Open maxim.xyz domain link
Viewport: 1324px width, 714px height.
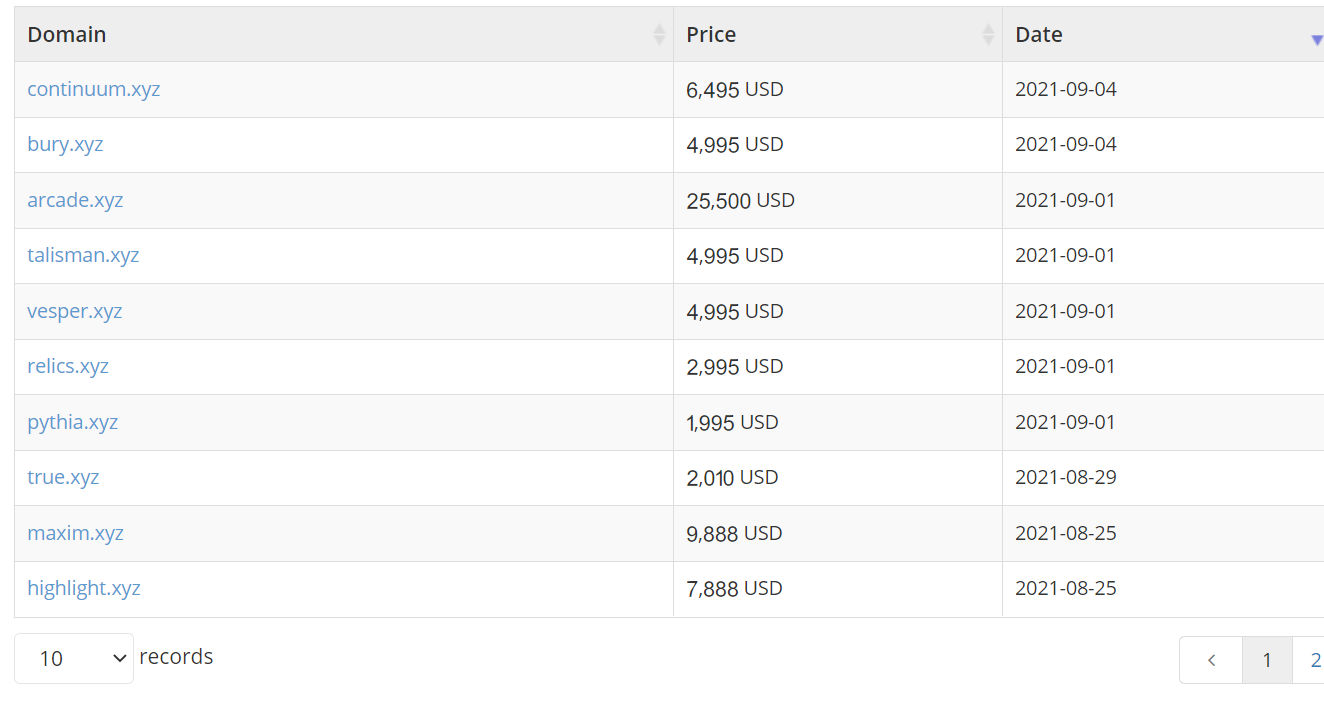[75, 533]
